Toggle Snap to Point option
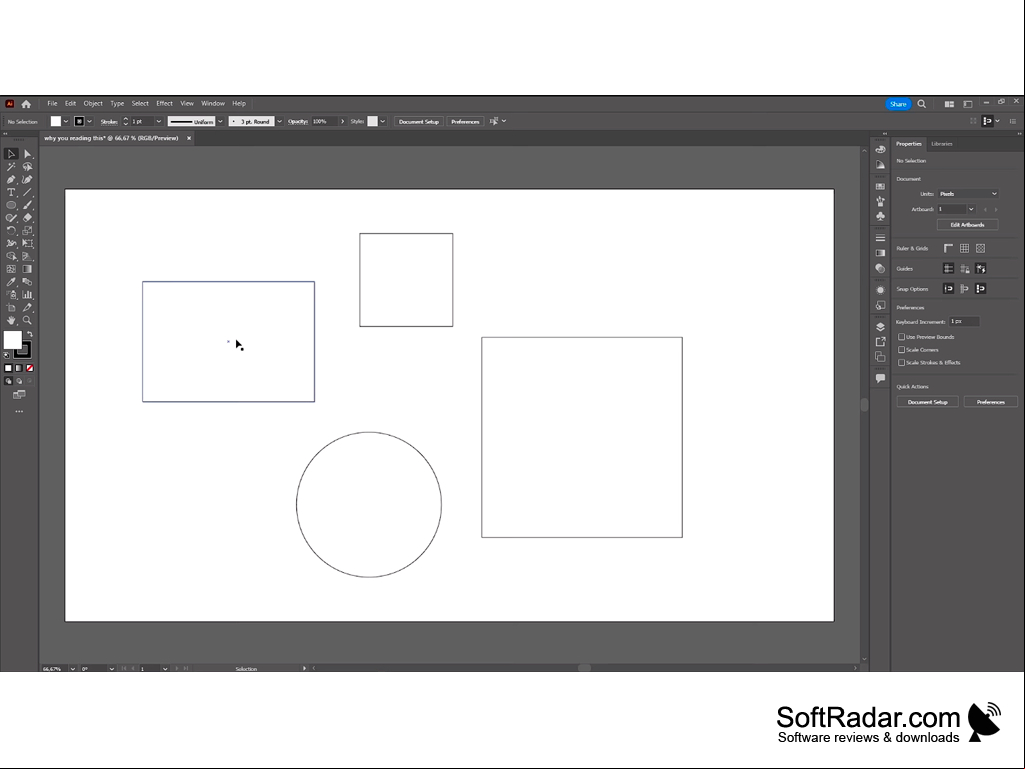Screen dimensions: 1025x769 (949, 289)
